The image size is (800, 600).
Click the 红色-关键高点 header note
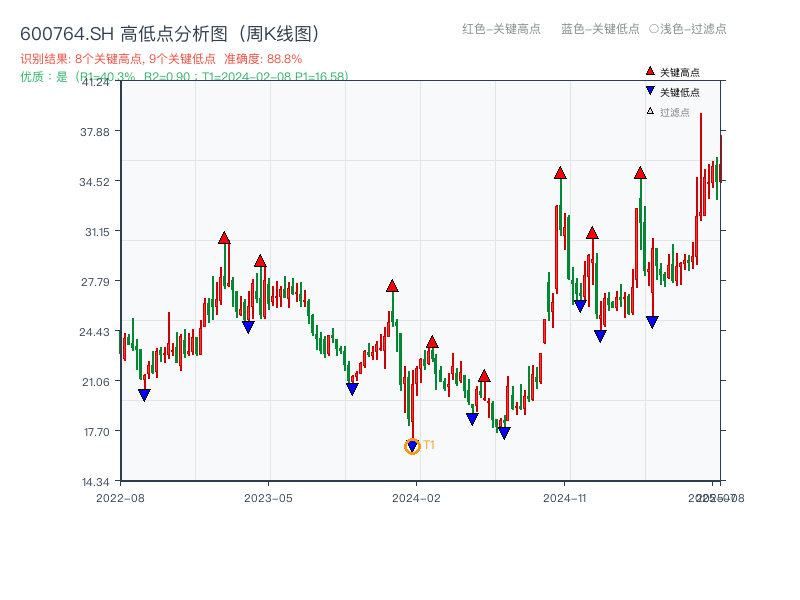click(501, 29)
